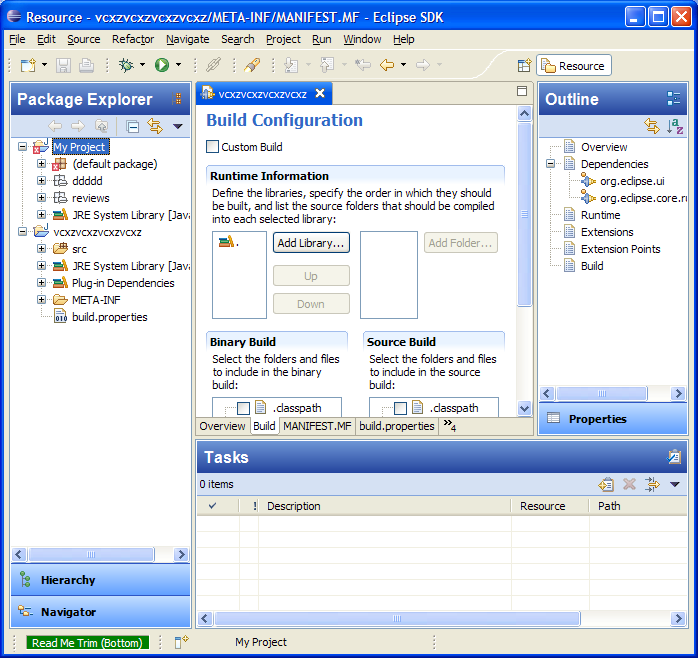
Task: Click the alphabetical sort icon in Outline
Action: pyautogui.click(x=675, y=126)
